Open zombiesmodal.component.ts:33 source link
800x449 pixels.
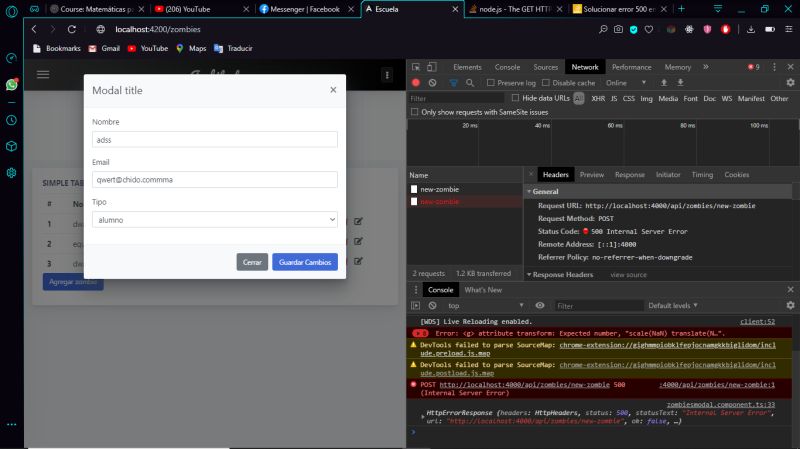click(x=720, y=404)
